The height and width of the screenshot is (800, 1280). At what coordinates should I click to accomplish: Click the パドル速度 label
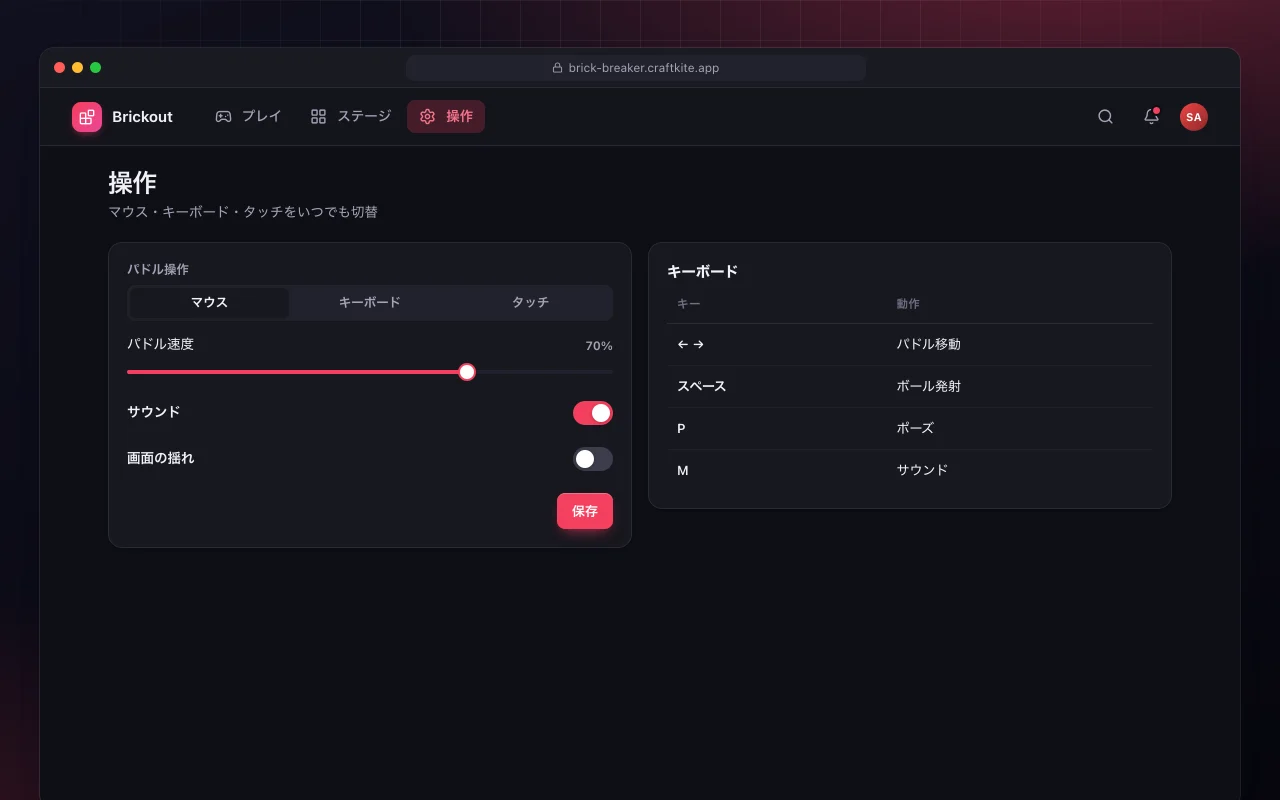[x=160, y=344]
